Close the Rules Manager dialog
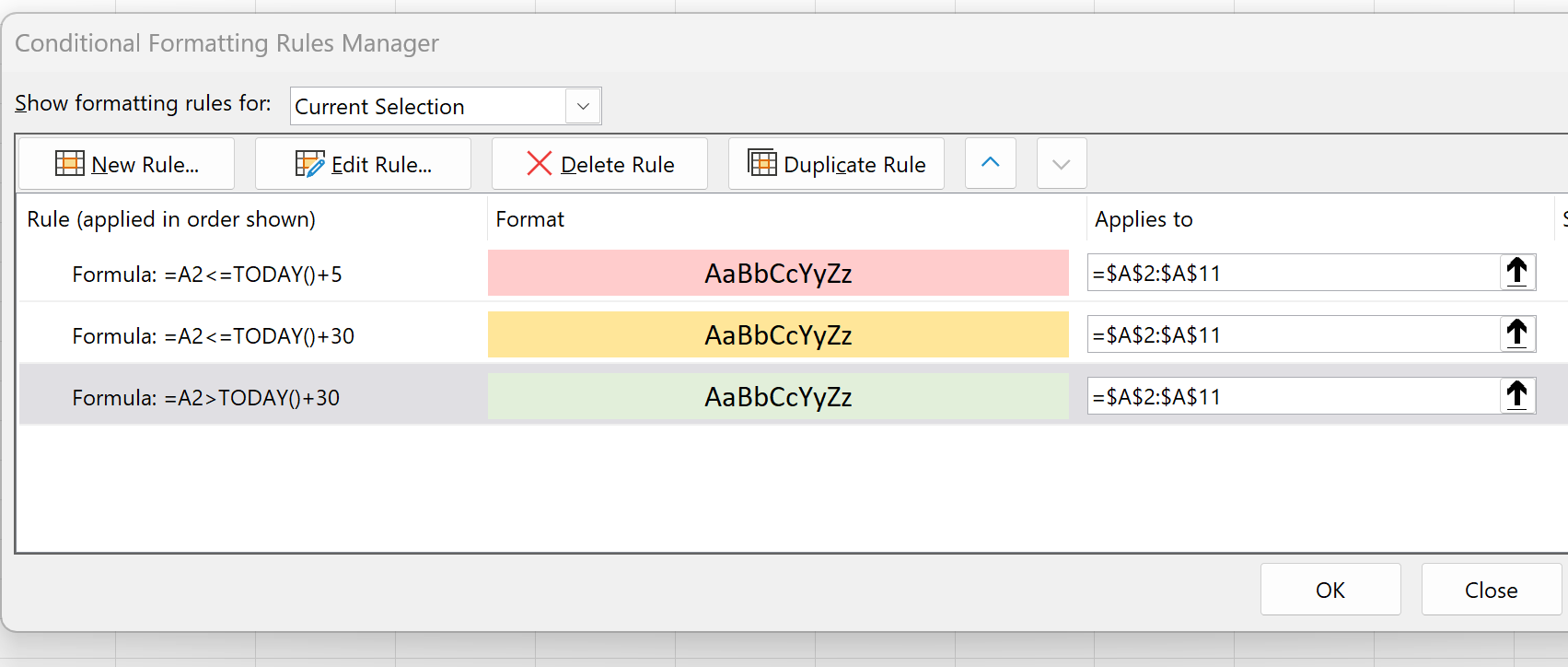The height and width of the screenshot is (667, 1568). [x=1492, y=590]
